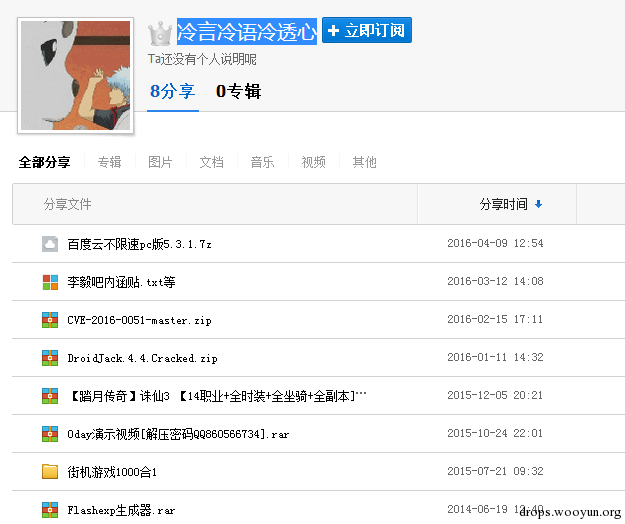Open 李毅吧内涵贴.txt等 share
625x524 pixels.
[121, 282]
